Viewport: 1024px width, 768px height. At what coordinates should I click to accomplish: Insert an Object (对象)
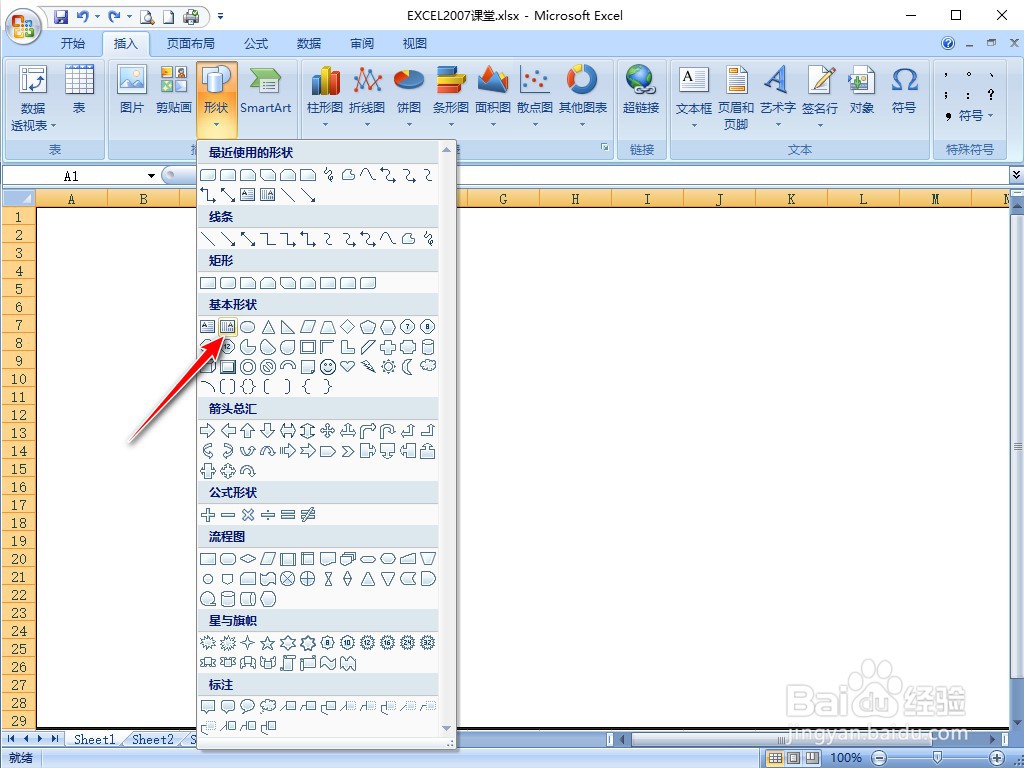861,90
